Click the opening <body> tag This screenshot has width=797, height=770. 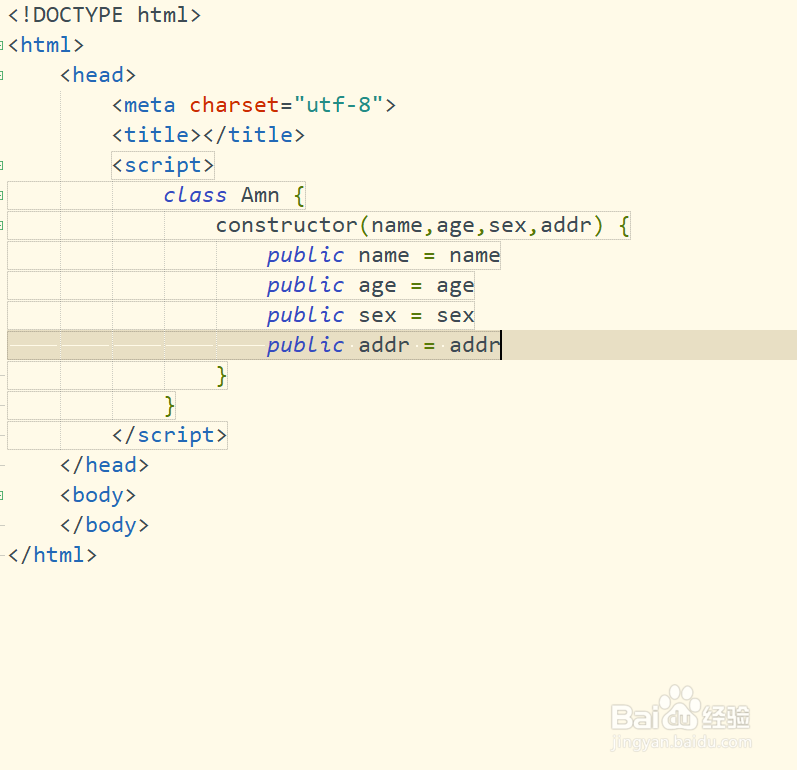[x=98, y=496]
